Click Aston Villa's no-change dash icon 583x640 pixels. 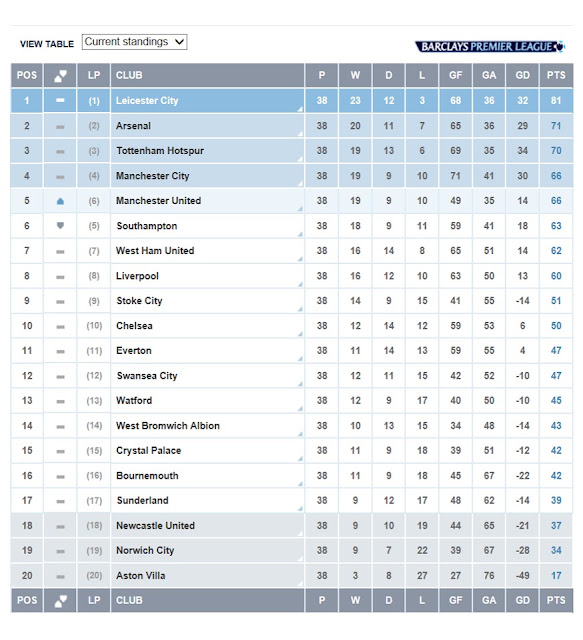tap(60, 577)
